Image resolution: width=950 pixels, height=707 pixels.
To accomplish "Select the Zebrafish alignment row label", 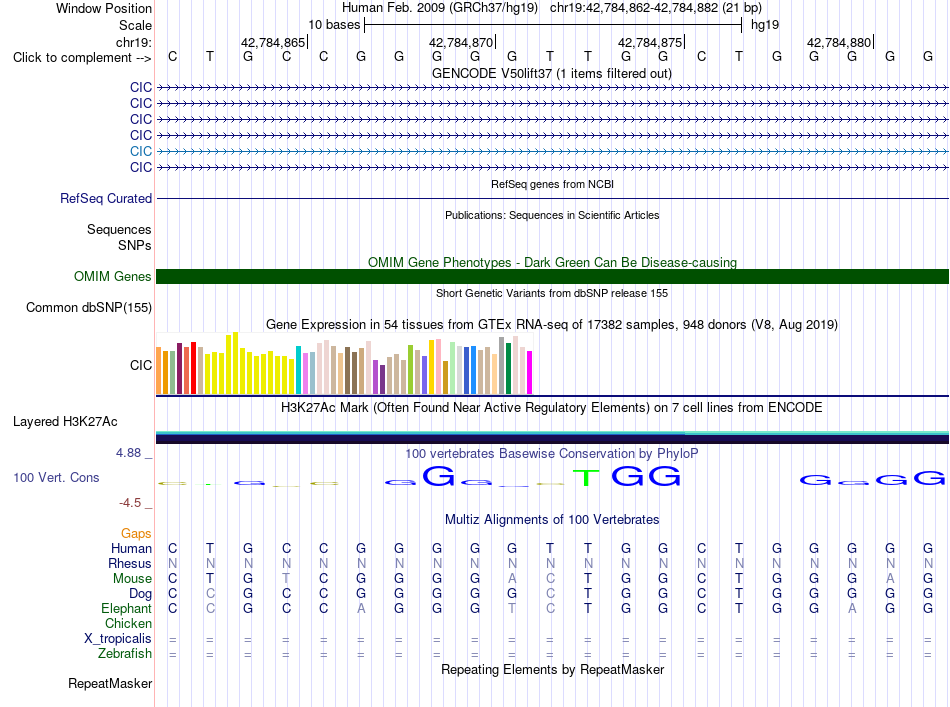I will [125, 653].
